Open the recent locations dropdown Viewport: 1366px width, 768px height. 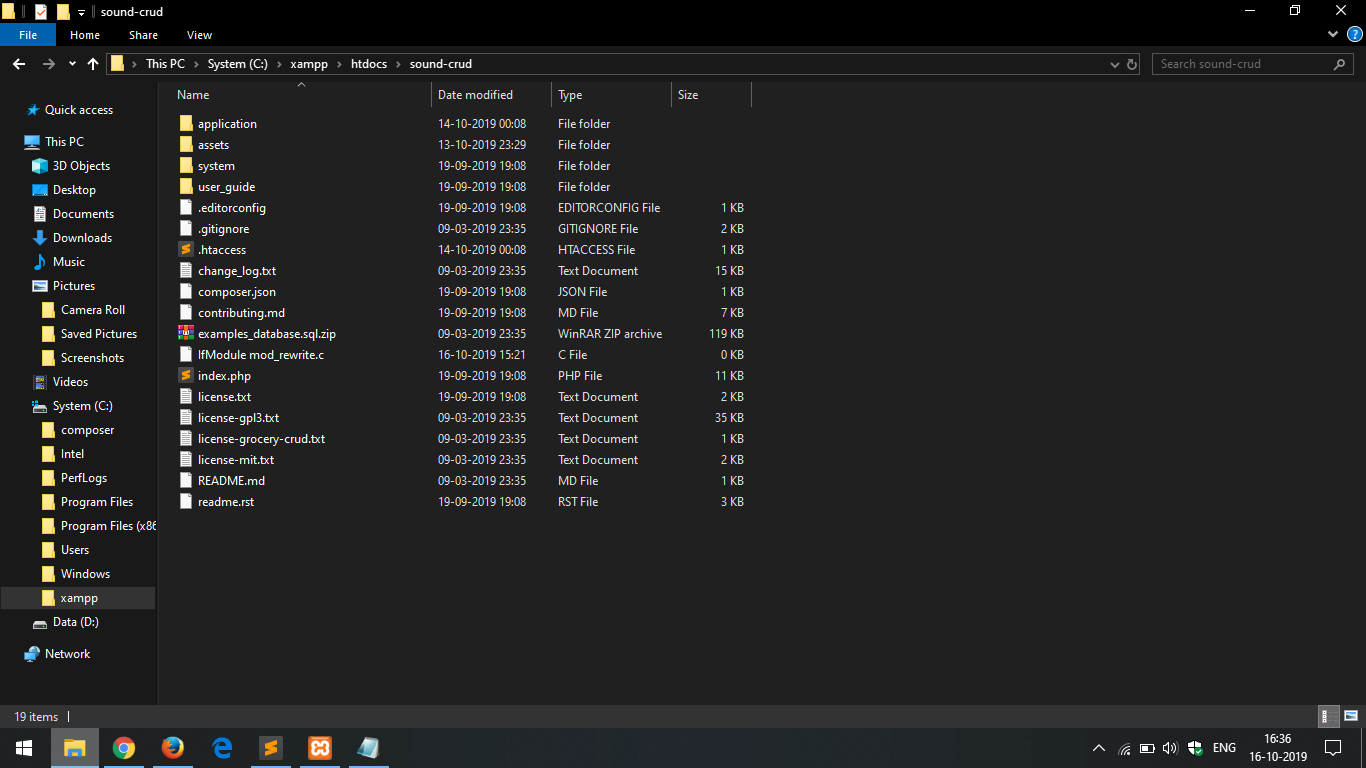(x=72, y=64)
